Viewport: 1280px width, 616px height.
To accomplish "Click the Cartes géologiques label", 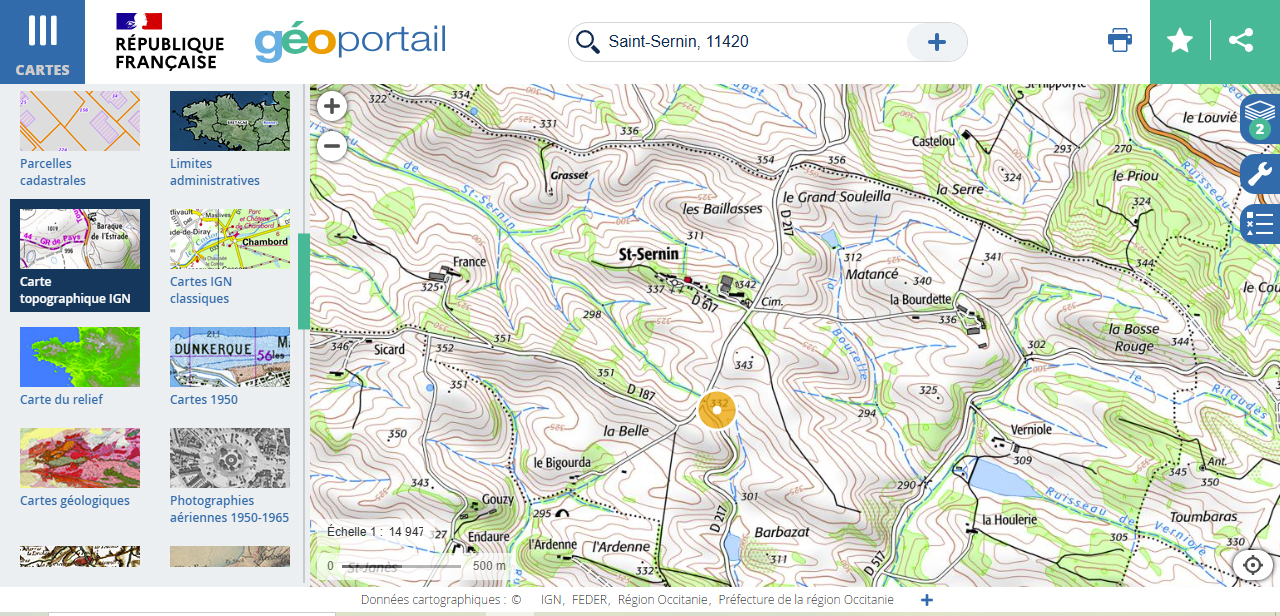I will tap(75, 501).
